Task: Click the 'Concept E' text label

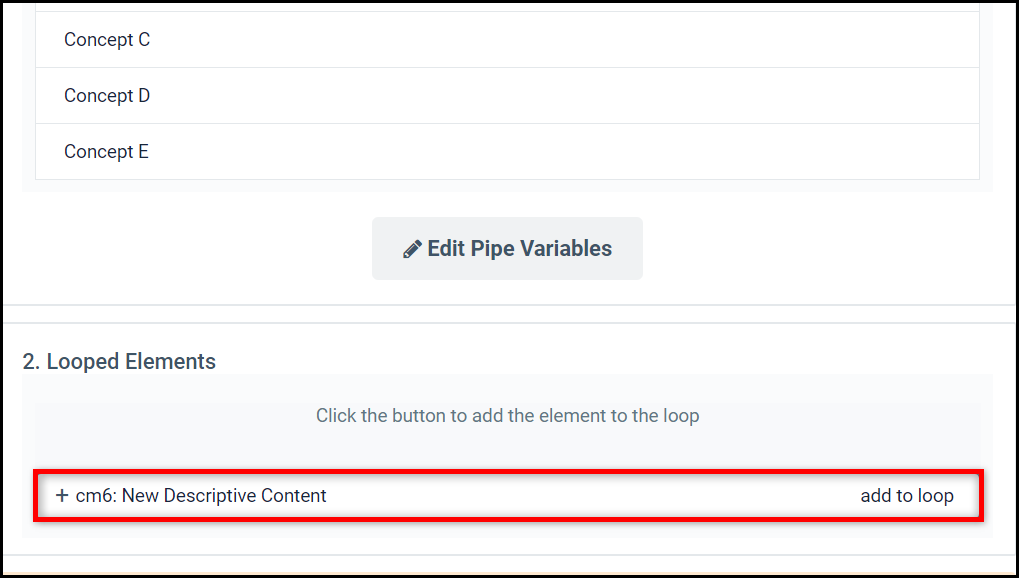Action: [x=106, y=151]
